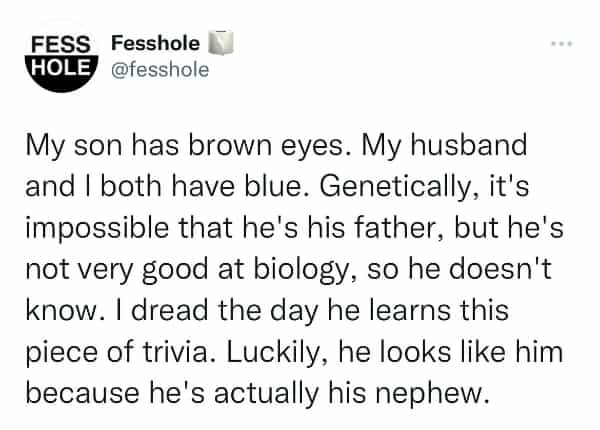Image resolution: width=600 pixels, height=430 pixels.
Task: Click the "FESS" lettering in the avatar
Action: [59, 46]
